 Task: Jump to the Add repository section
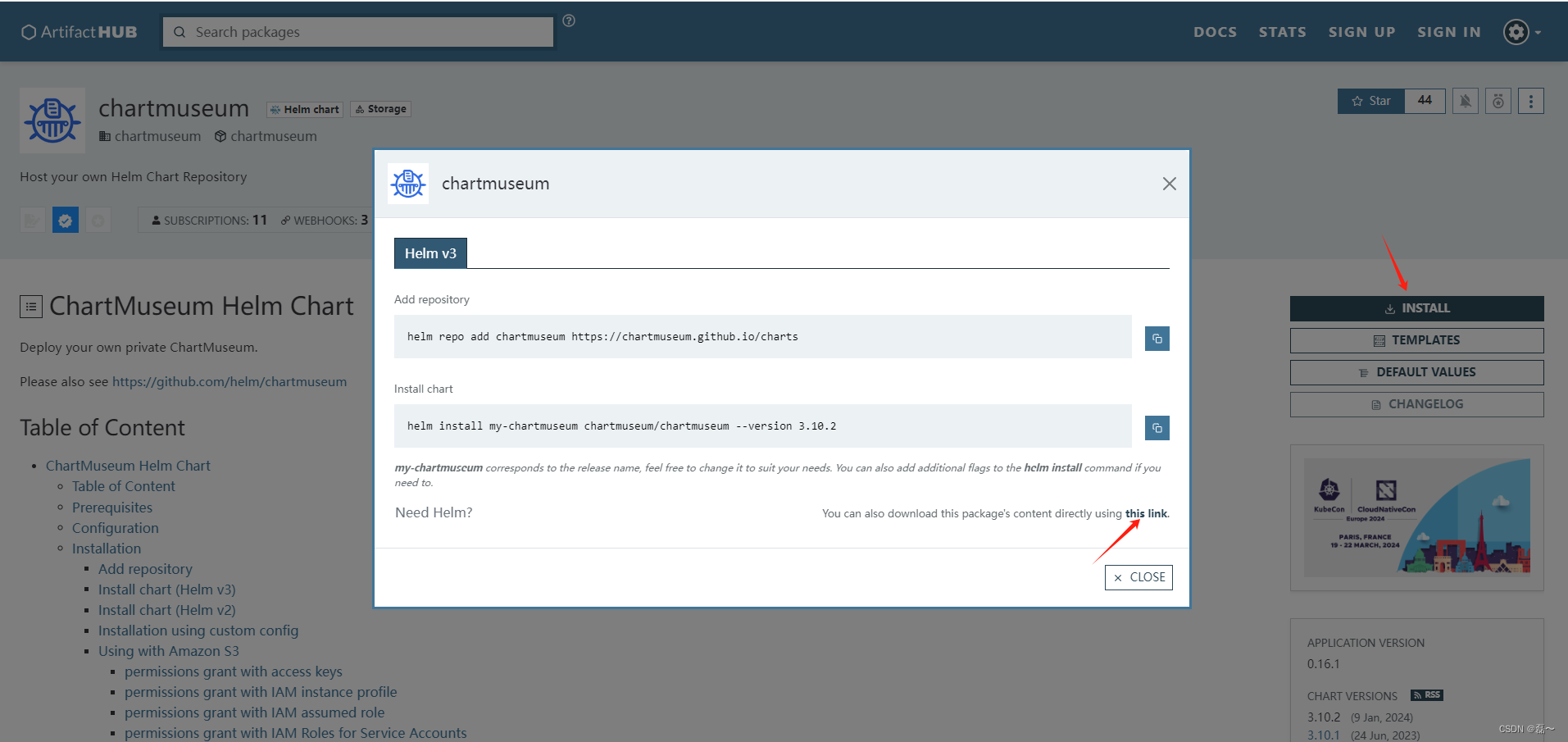[145, 569]
